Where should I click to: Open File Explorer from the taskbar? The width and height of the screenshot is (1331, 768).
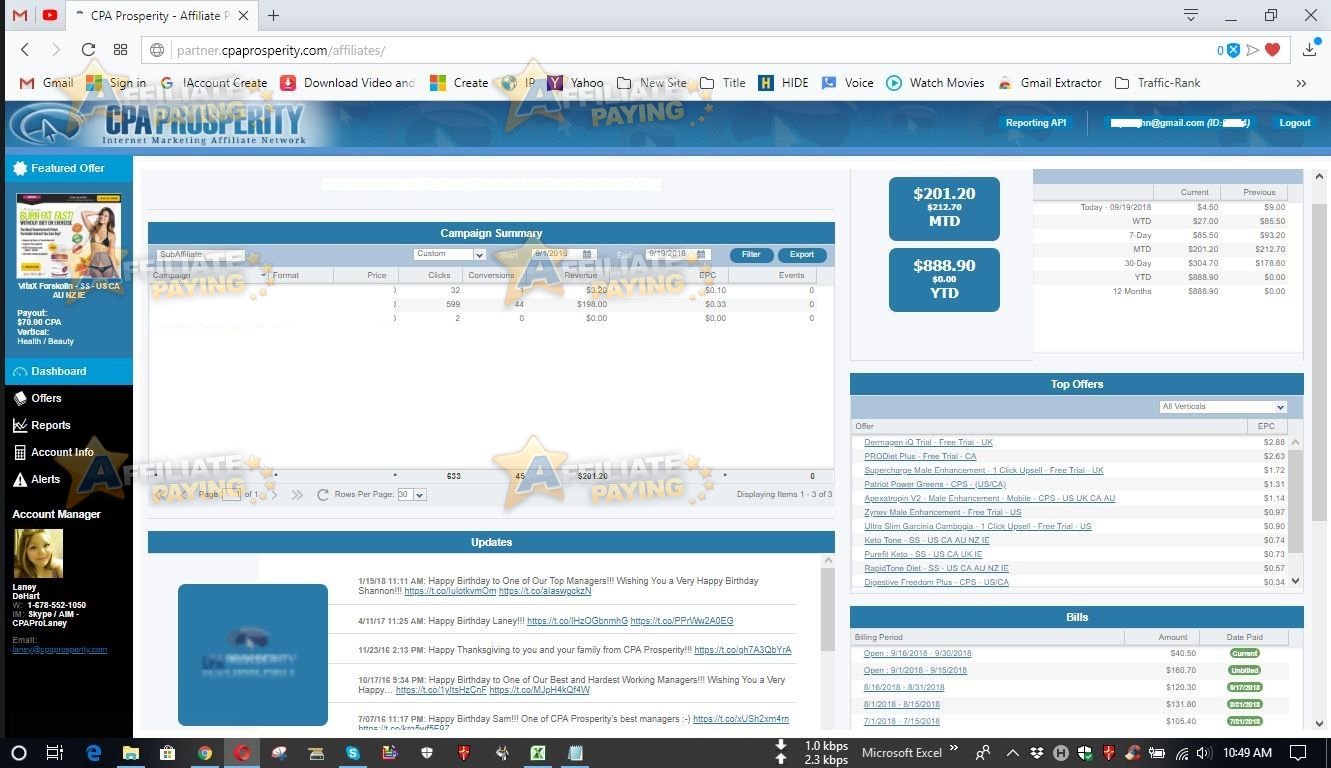[130, 752]
